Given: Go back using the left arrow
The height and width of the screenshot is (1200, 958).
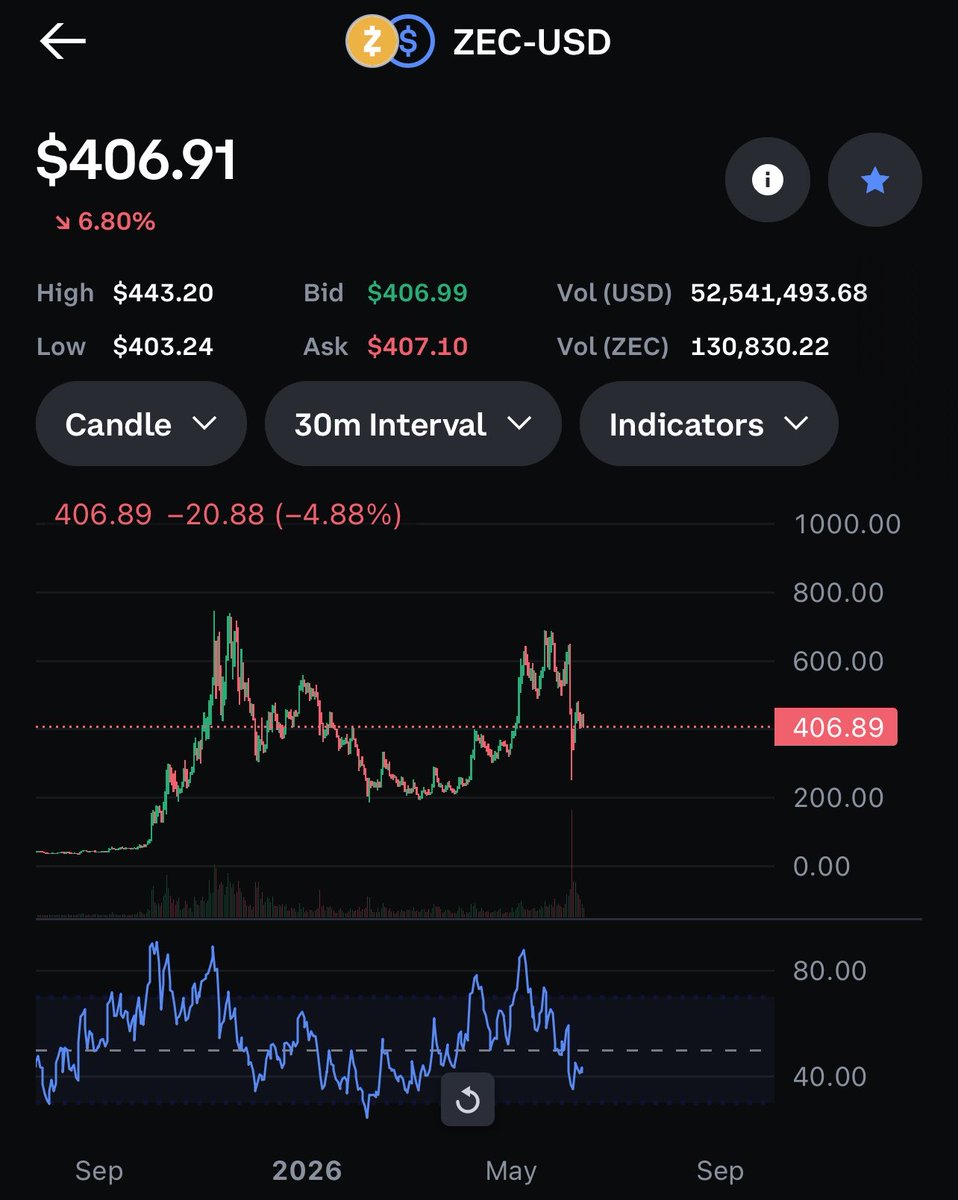Looking at the screenshot, I should pyautogui.click(x=63, y=42).
